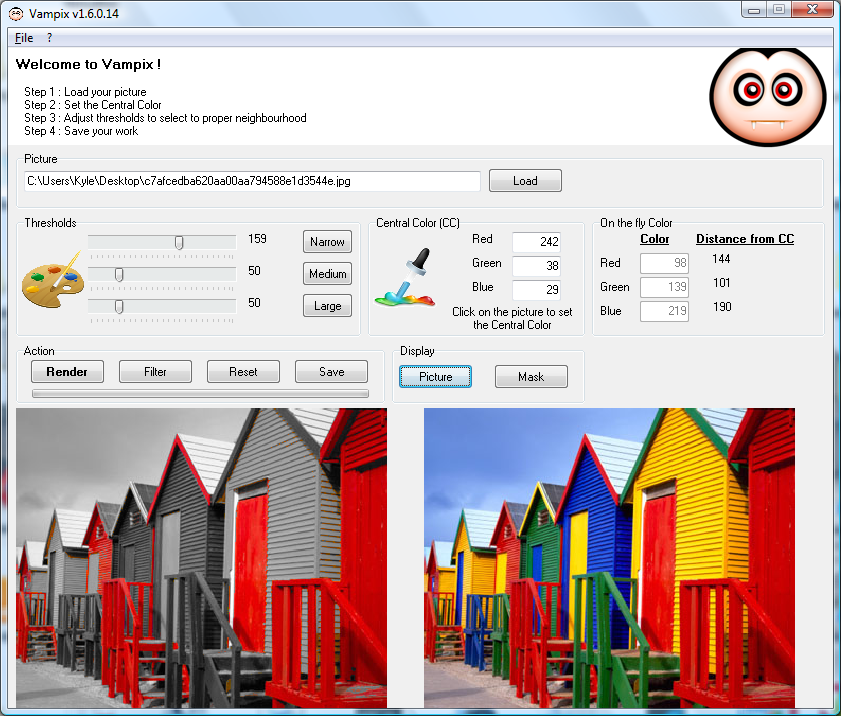Click the picture file path field
841x716 pixels.
click(x=252, y=181)
